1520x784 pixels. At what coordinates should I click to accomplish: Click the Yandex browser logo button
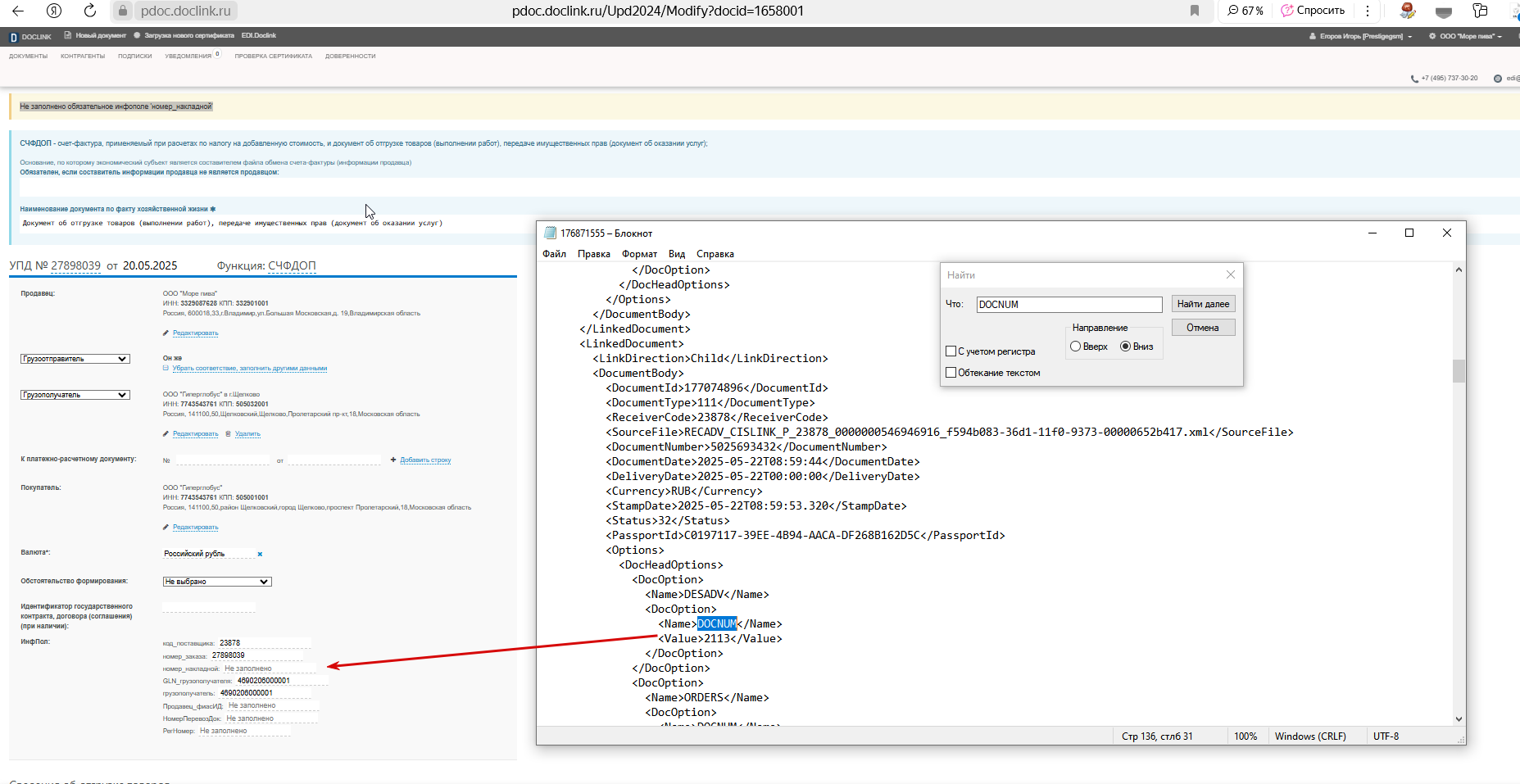pyautogui.click(x=54, y=11)
